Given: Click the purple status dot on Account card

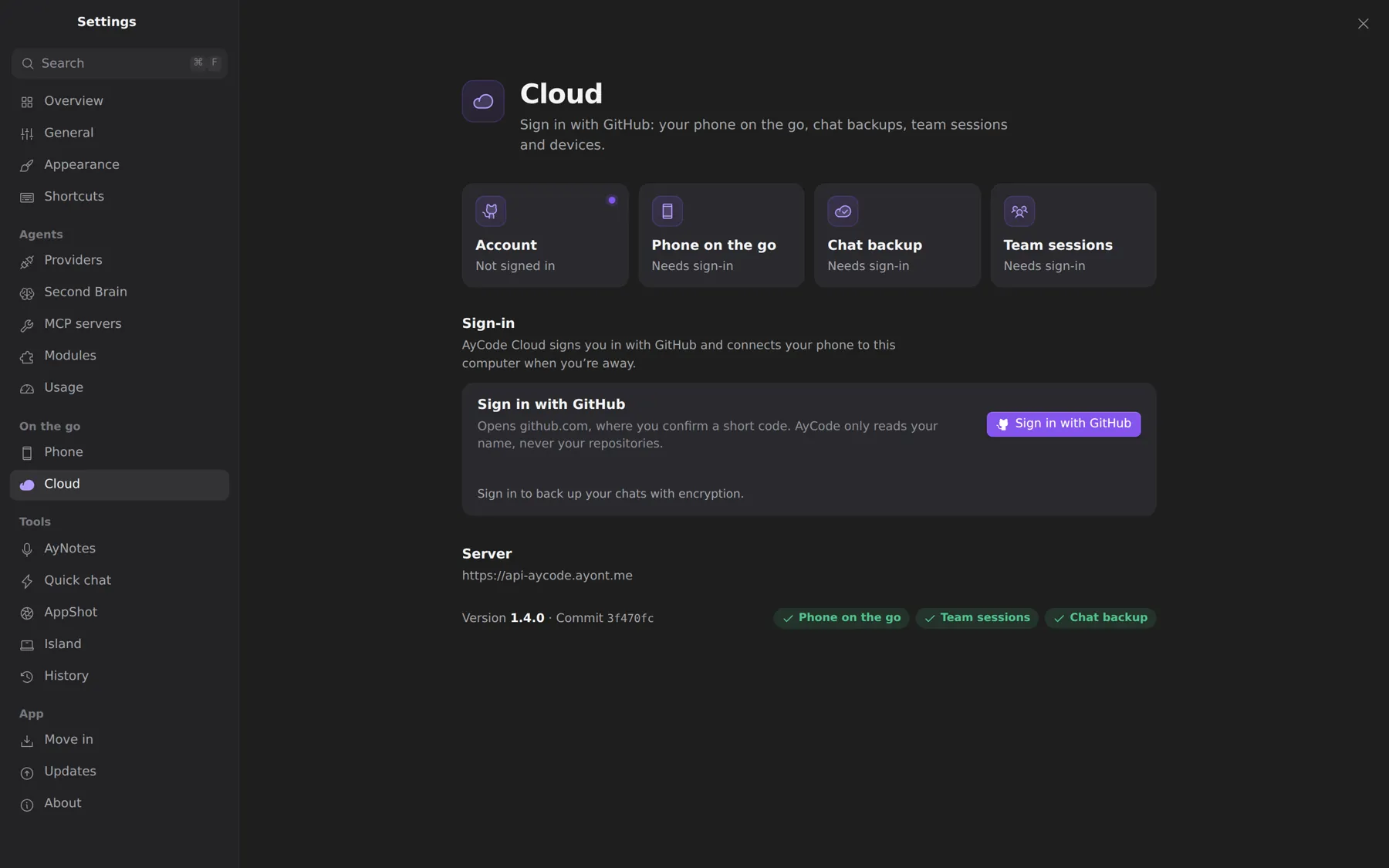Looking at the screenshot, I should 612,200.
